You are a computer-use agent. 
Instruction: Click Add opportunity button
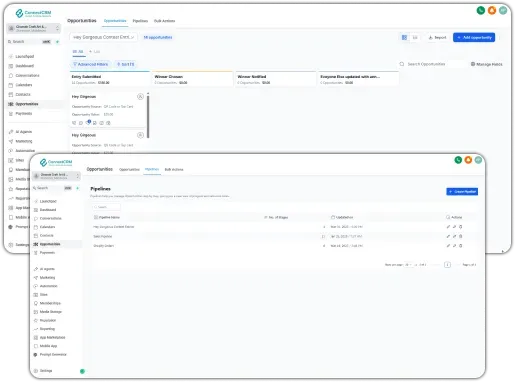[474, 37]
